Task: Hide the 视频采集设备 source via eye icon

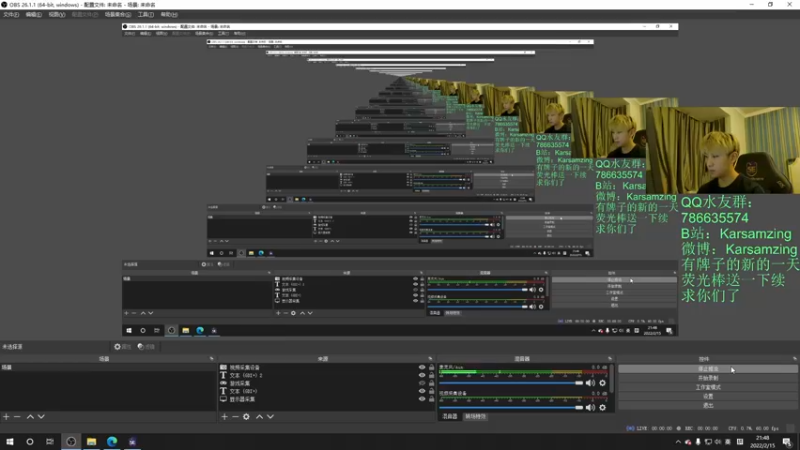Action: click(x=421, y=367)
